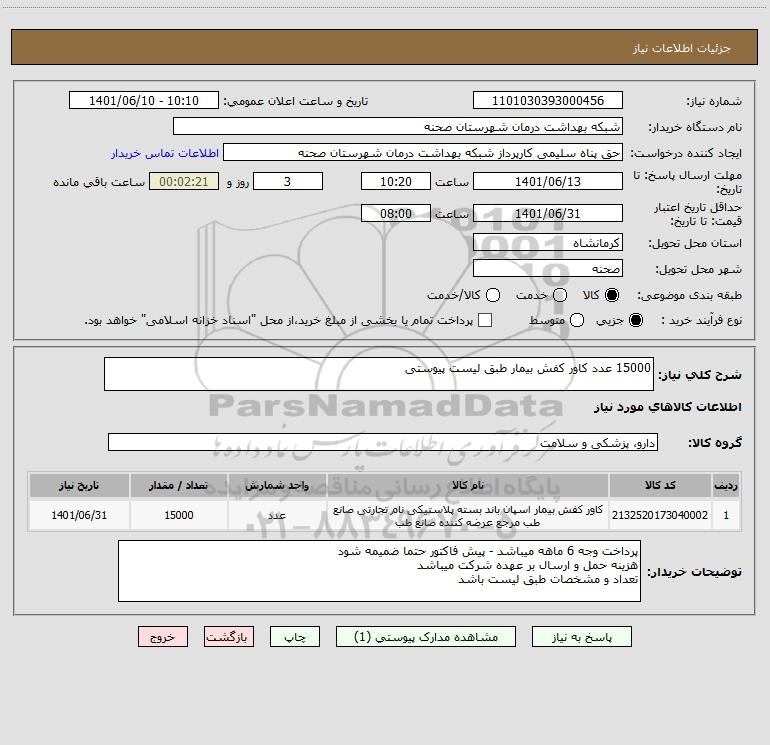Click the item name cell کاور کفش بیمار
The width and height of the screenshot is (770, 745).
coord(468,515)
